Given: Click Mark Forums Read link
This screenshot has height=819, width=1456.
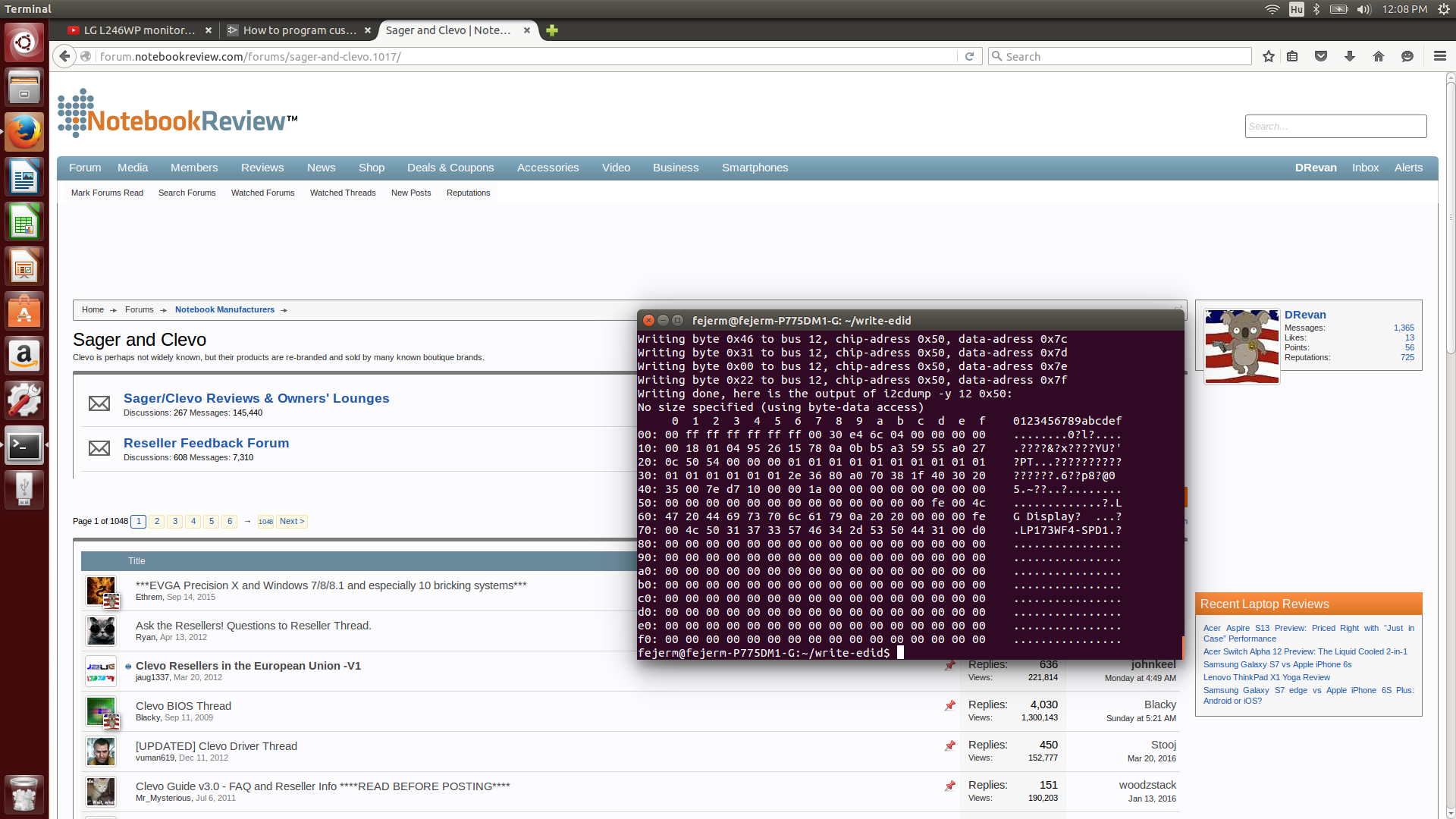Looking at the screenshot, I should 107,193.
